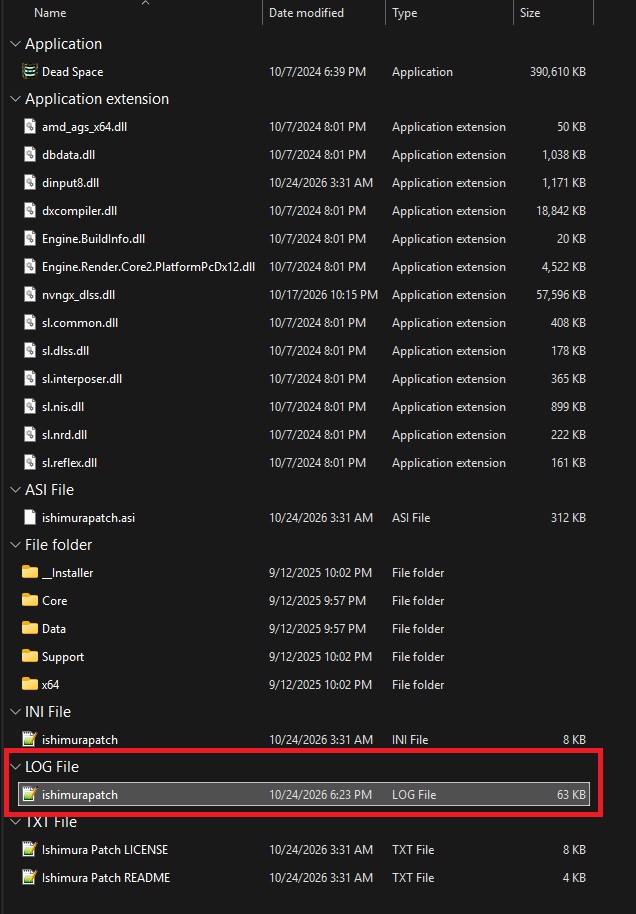Image resolution: width=636 pixels, height=914 pixels.
Task: Click the ishimurapatch INI file icon
Action: click(x=30, y=739)
